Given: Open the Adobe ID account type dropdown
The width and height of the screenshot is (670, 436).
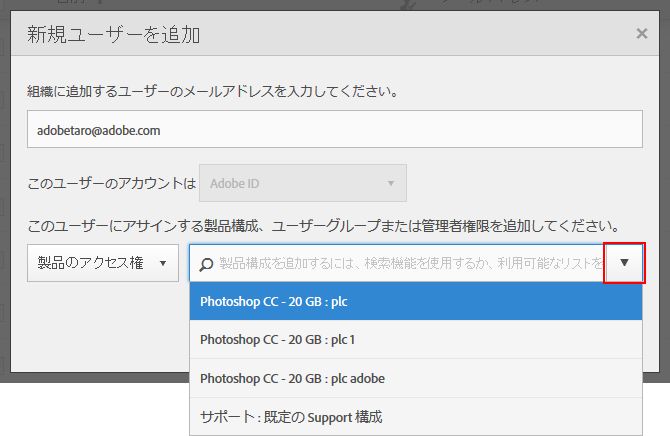Looking at the screenshot, I should click(x=303, y=183).
